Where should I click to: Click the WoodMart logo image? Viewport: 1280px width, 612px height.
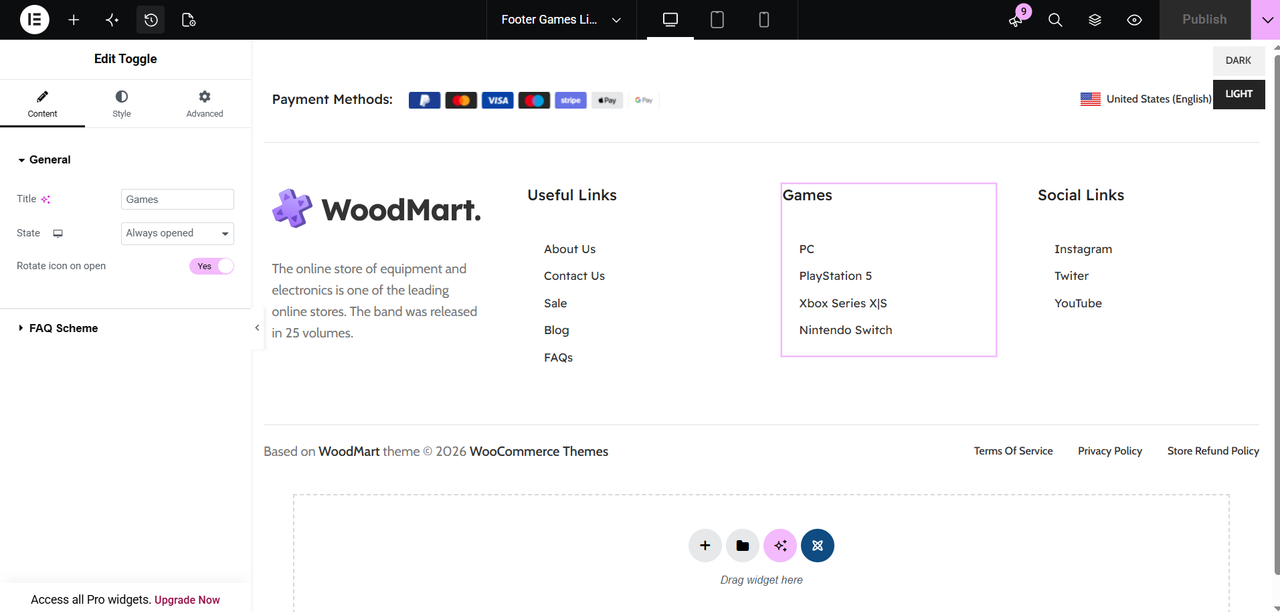coord(376,209)
